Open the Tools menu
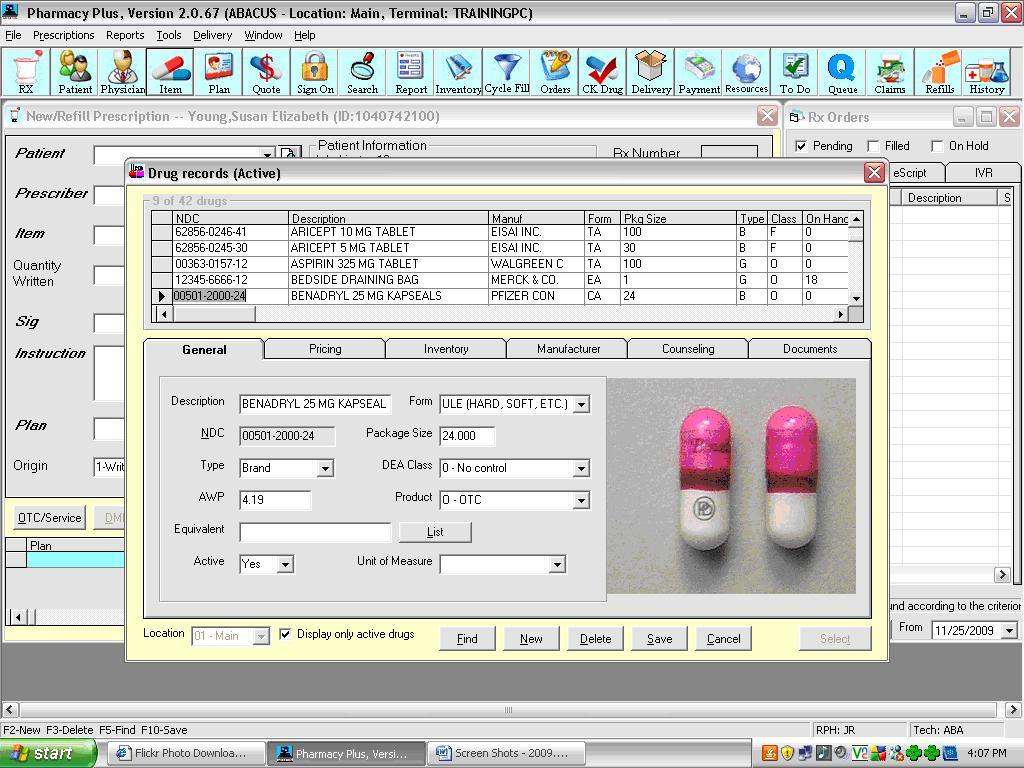The height and width of the screenshot is (768, 1024). 168,35
